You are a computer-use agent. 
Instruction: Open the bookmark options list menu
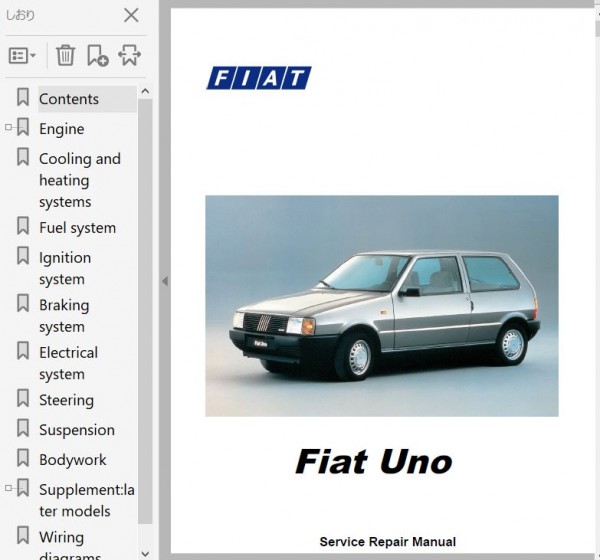[x=22, y=56]
